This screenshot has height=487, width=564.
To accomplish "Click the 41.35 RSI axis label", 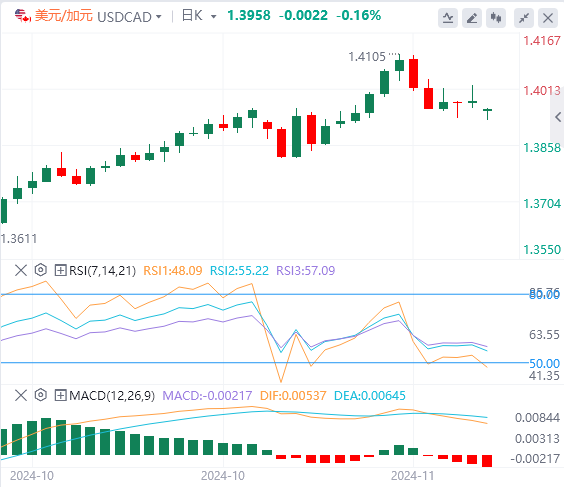I will pos(544,376).
